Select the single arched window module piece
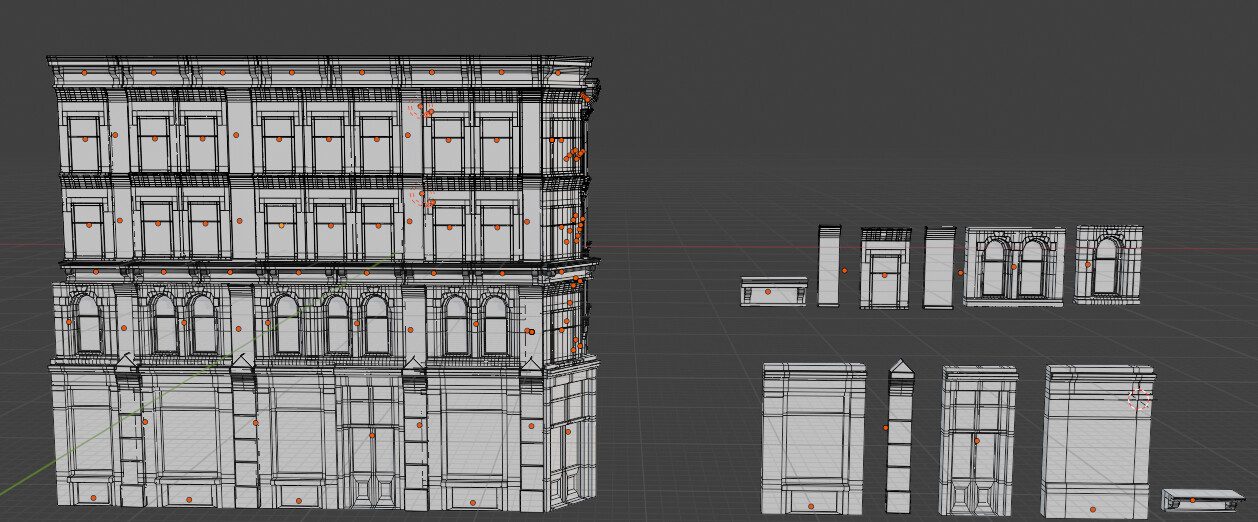Image resolution: width=1258 pixels, height=522 pixels. tap(1108, 264)
